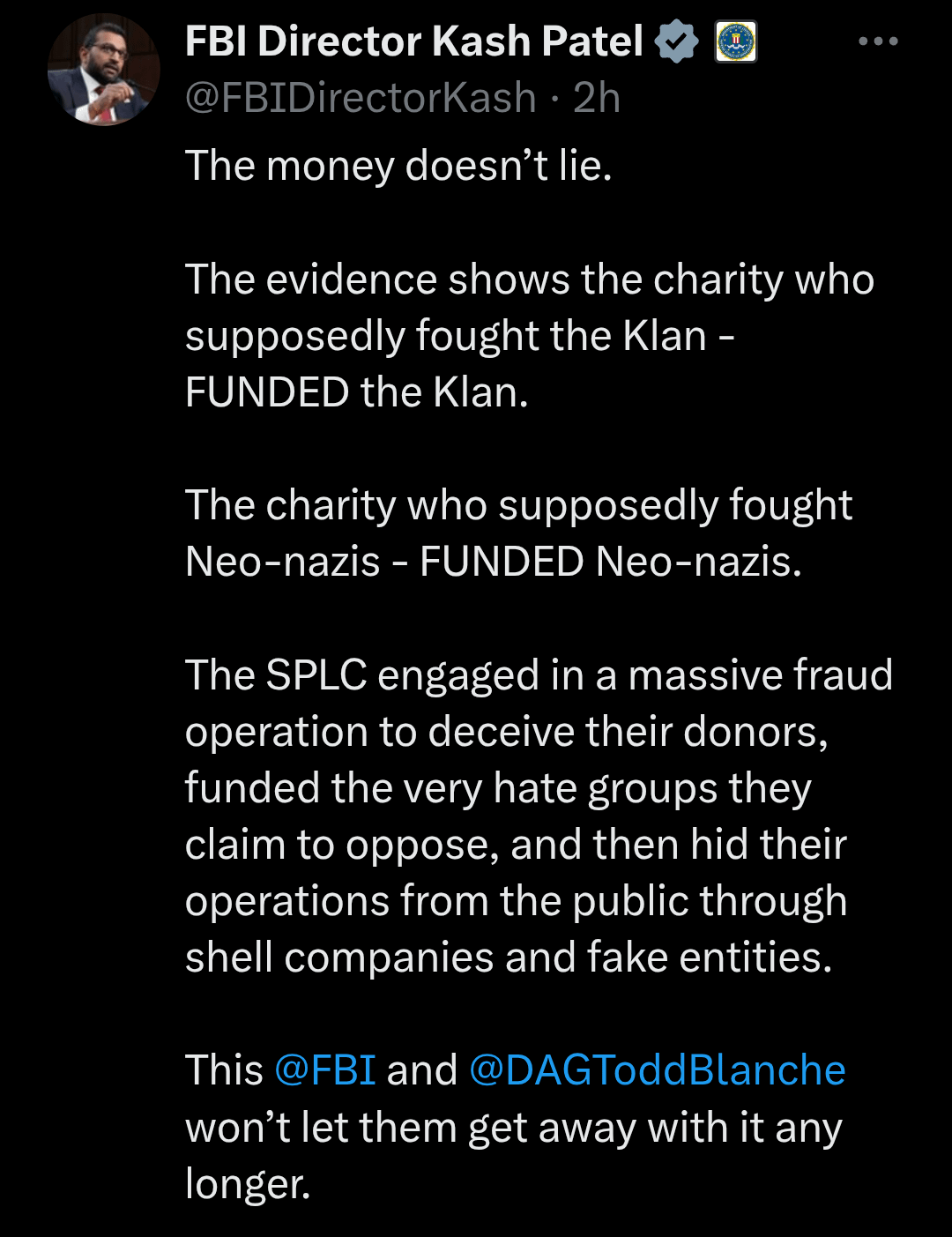The height and width of the screenshot is (1237, 952).
Task: Click the text "FUNDED the Klan."
Action: [x=357, y=392]
